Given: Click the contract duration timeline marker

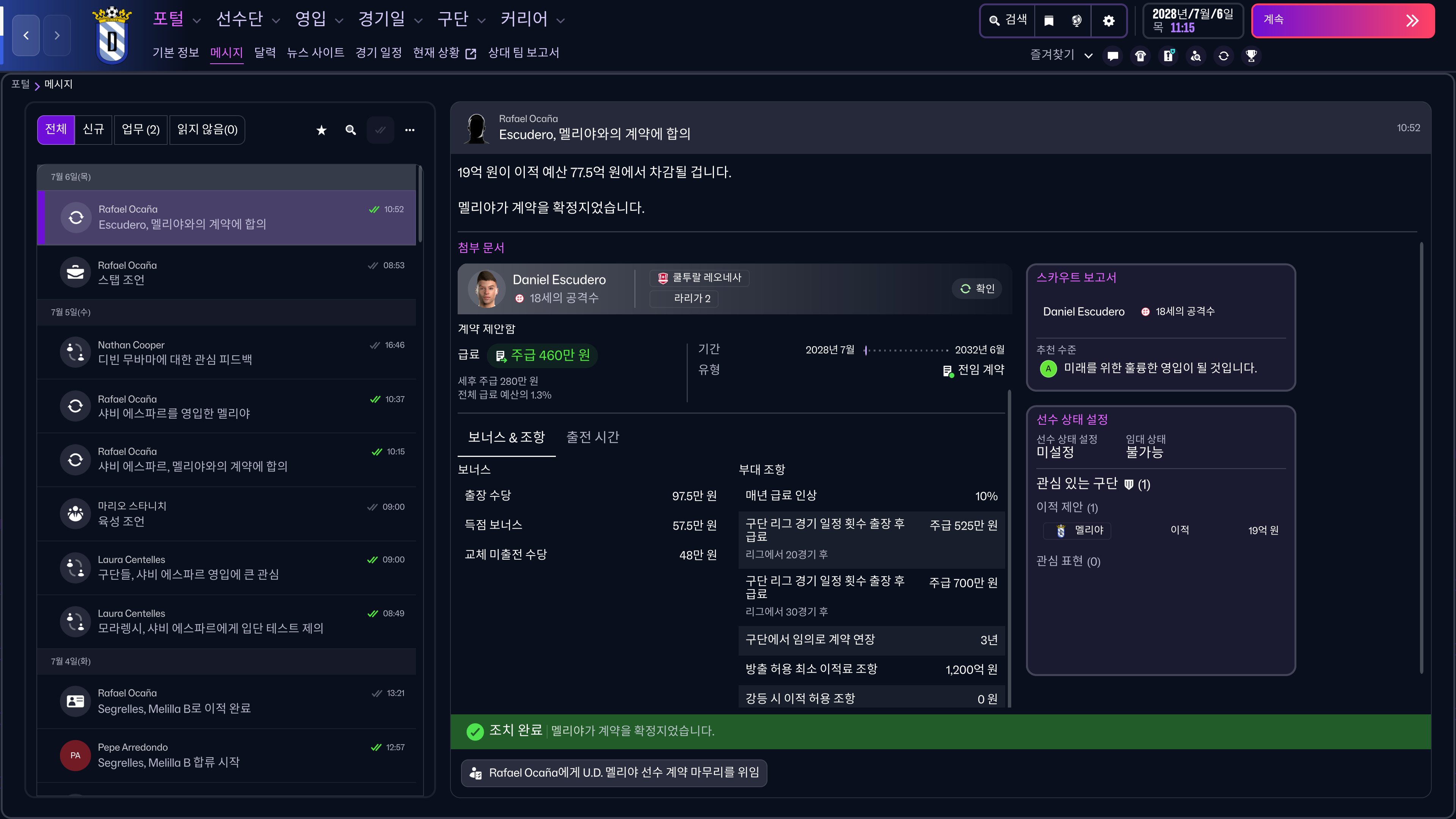Looking at the screenshot, I should coord(866,350).
